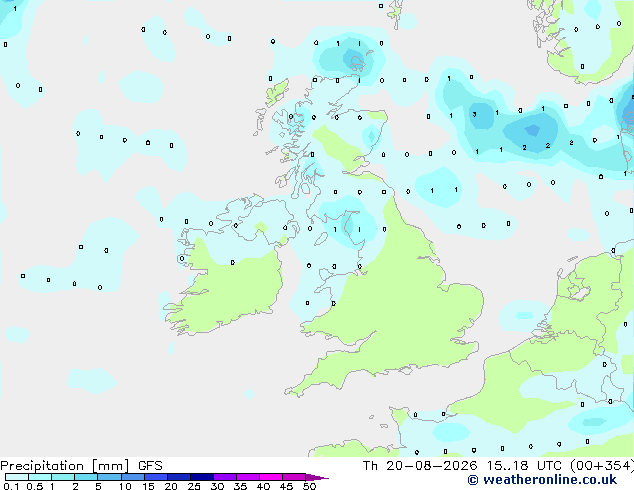Click the "0.1" legend scale label
This screenshot has height=490, width=634.
[11, 486]
